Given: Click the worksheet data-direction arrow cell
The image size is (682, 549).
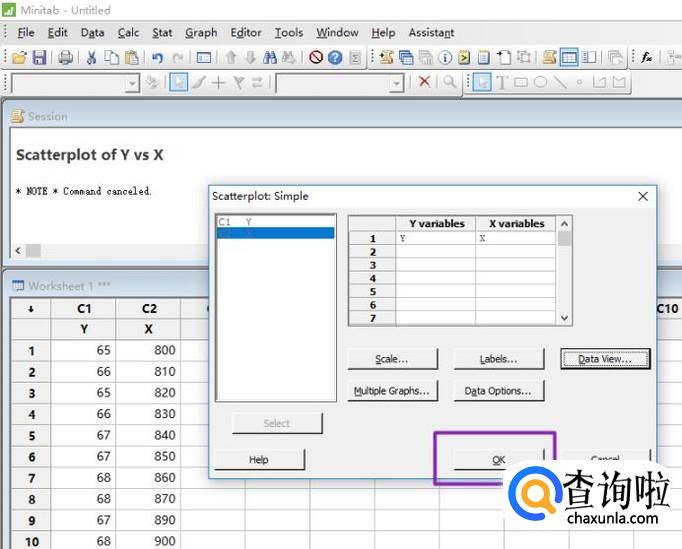Looking at the screenshot, I should click(30, 309).
